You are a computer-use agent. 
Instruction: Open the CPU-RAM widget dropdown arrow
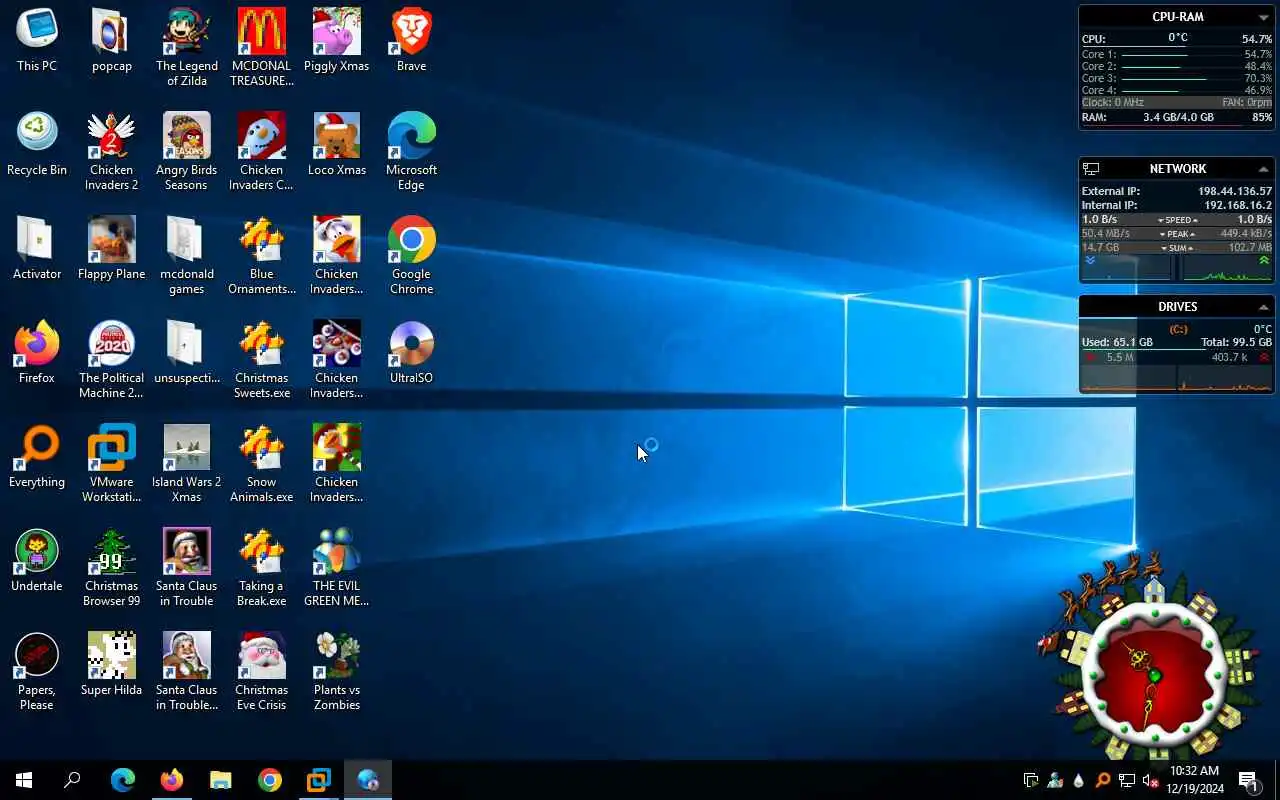[1263, 17]
